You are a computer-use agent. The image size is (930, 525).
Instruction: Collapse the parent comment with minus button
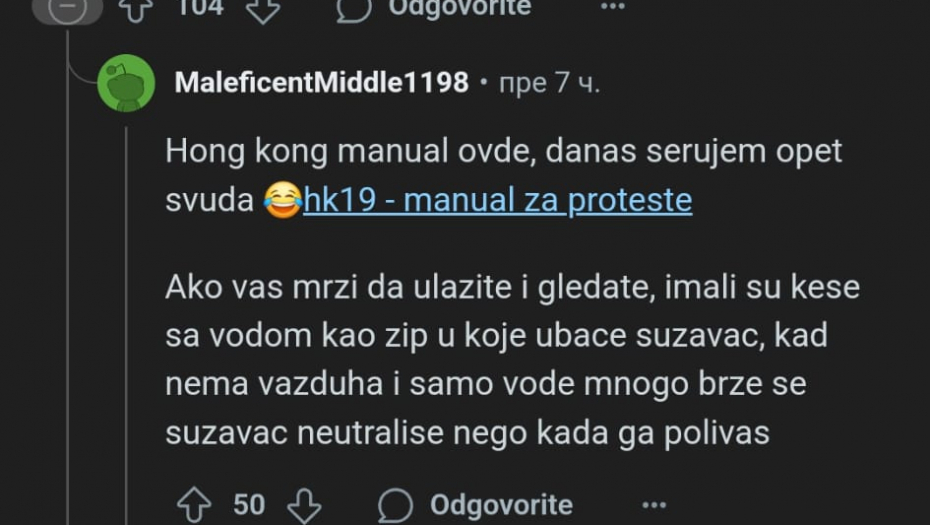pyautogui.click(x=68, y=9)
